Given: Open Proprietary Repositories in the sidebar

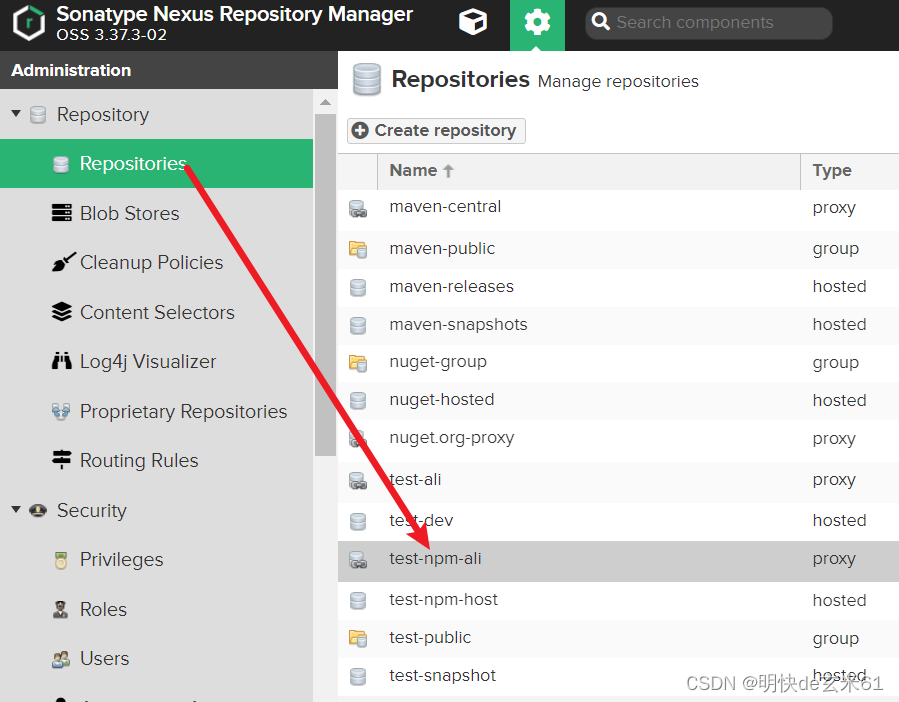Looking at the screenshot, I should (x=157, y=411).
